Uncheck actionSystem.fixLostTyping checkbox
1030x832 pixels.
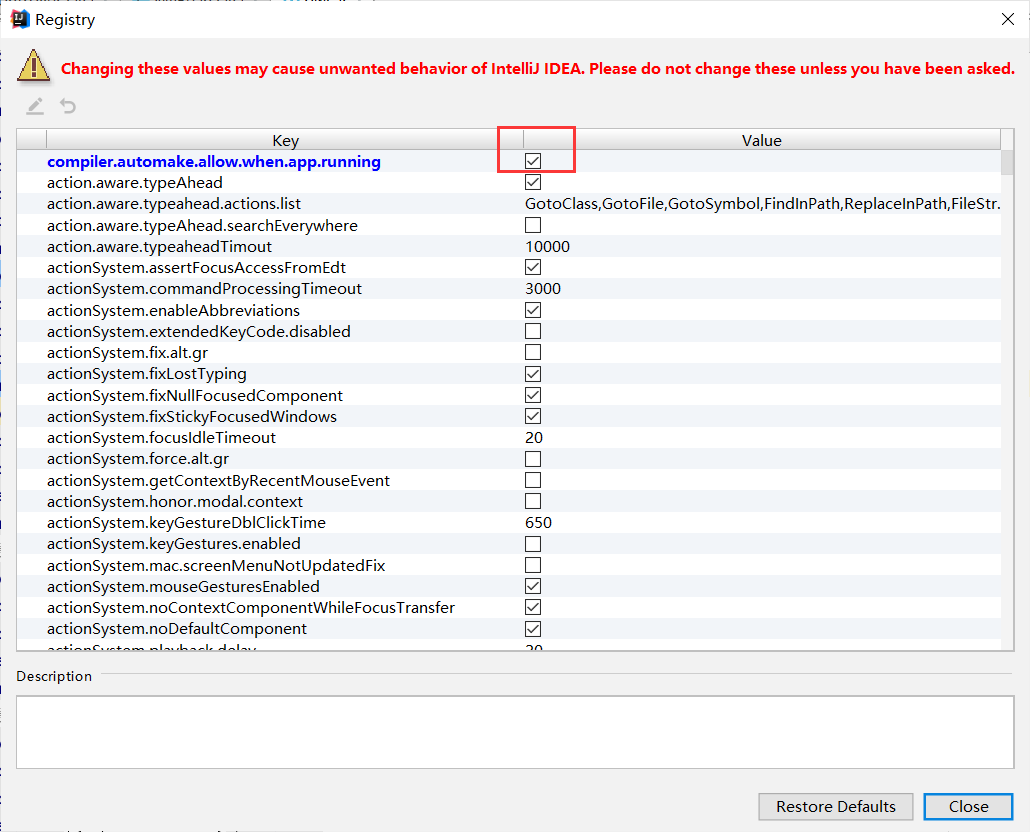(533, 374)
